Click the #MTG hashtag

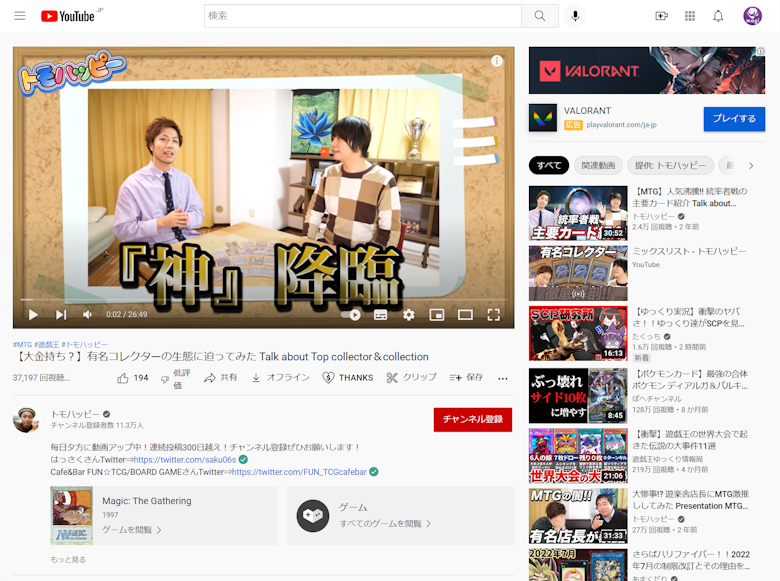click(22, 344)
